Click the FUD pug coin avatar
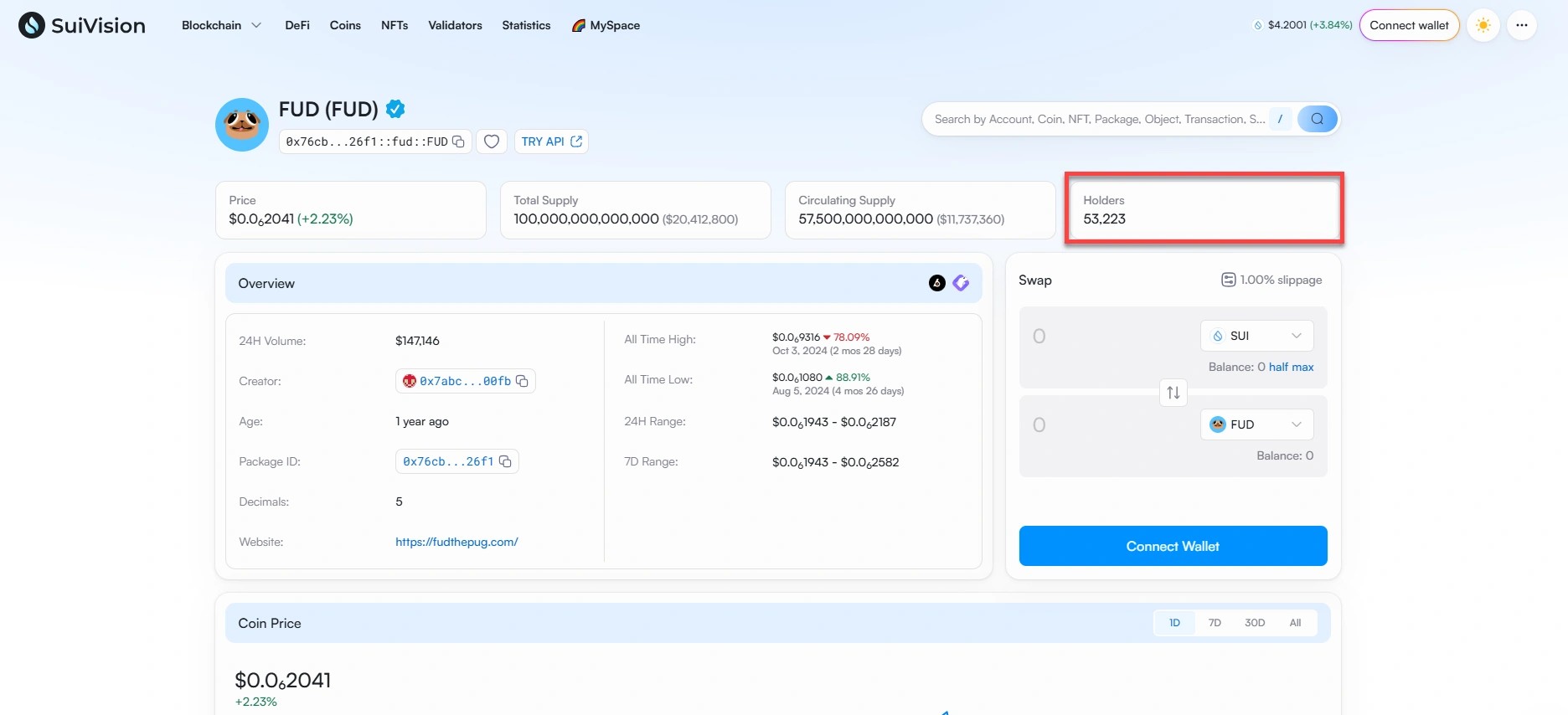 pyautogui.click(x=242, y=125)
